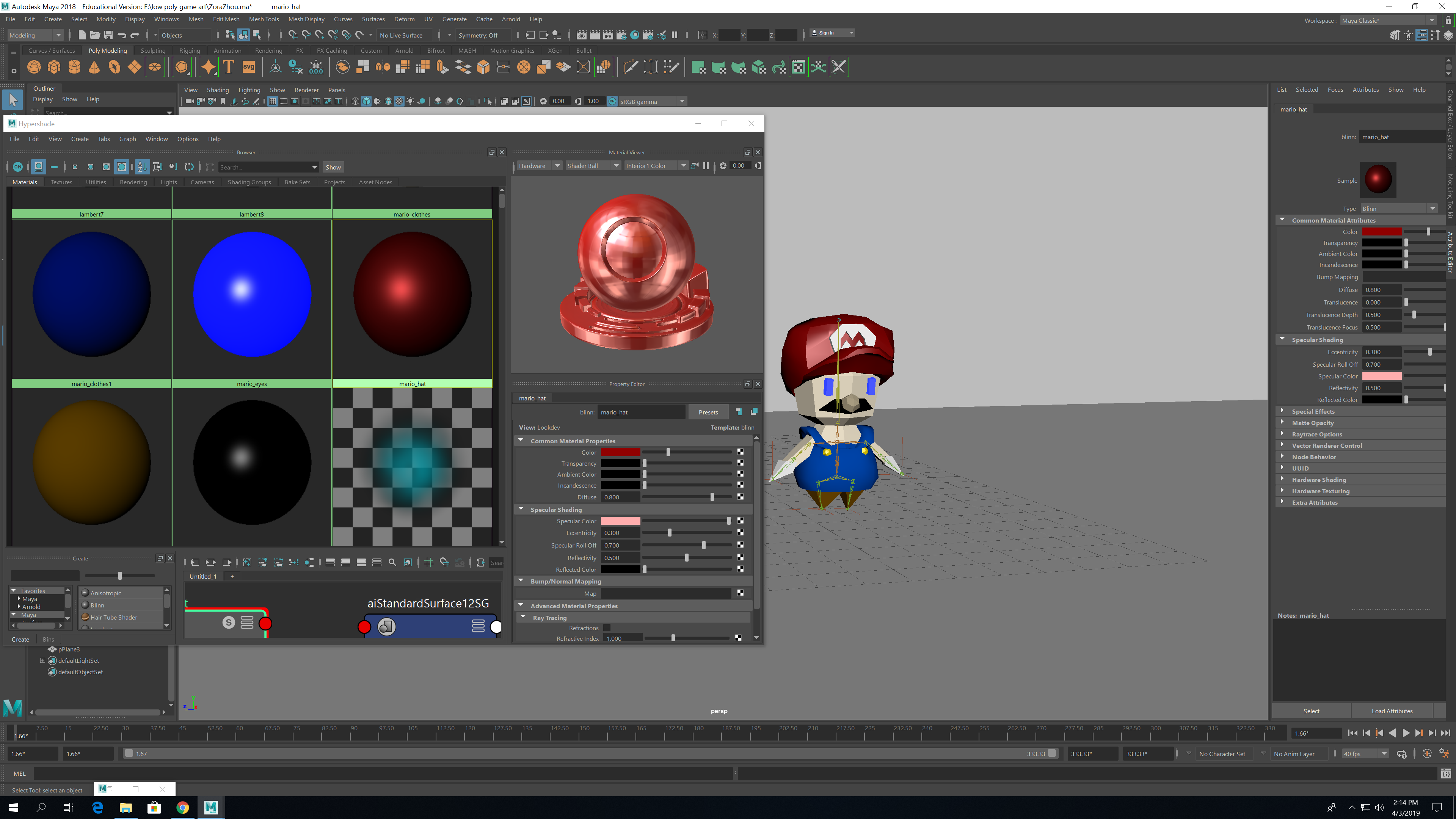Enable the Refractions checkbox
The width and height of the screenshot is (1456, 819).
pos(607,628)
